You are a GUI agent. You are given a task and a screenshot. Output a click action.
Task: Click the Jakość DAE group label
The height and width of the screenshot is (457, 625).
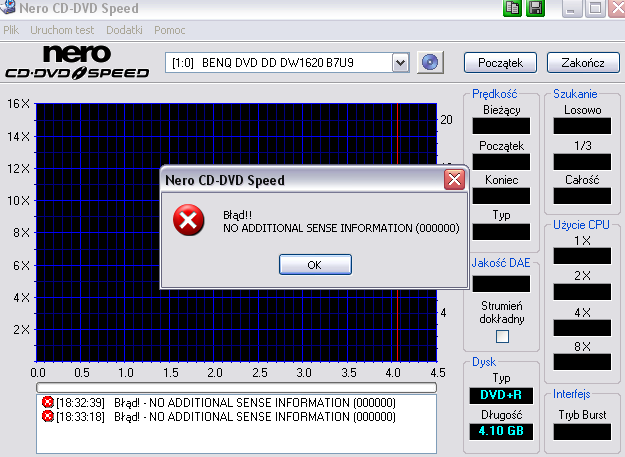[501, 263]
